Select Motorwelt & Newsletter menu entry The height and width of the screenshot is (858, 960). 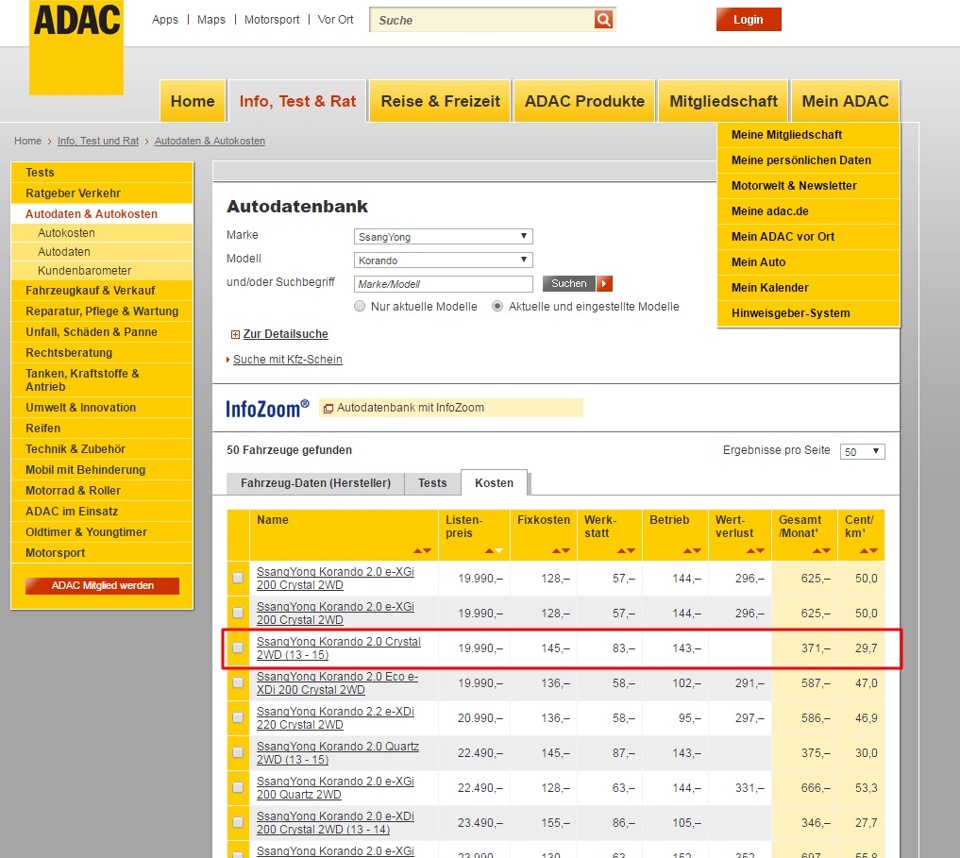808,186
